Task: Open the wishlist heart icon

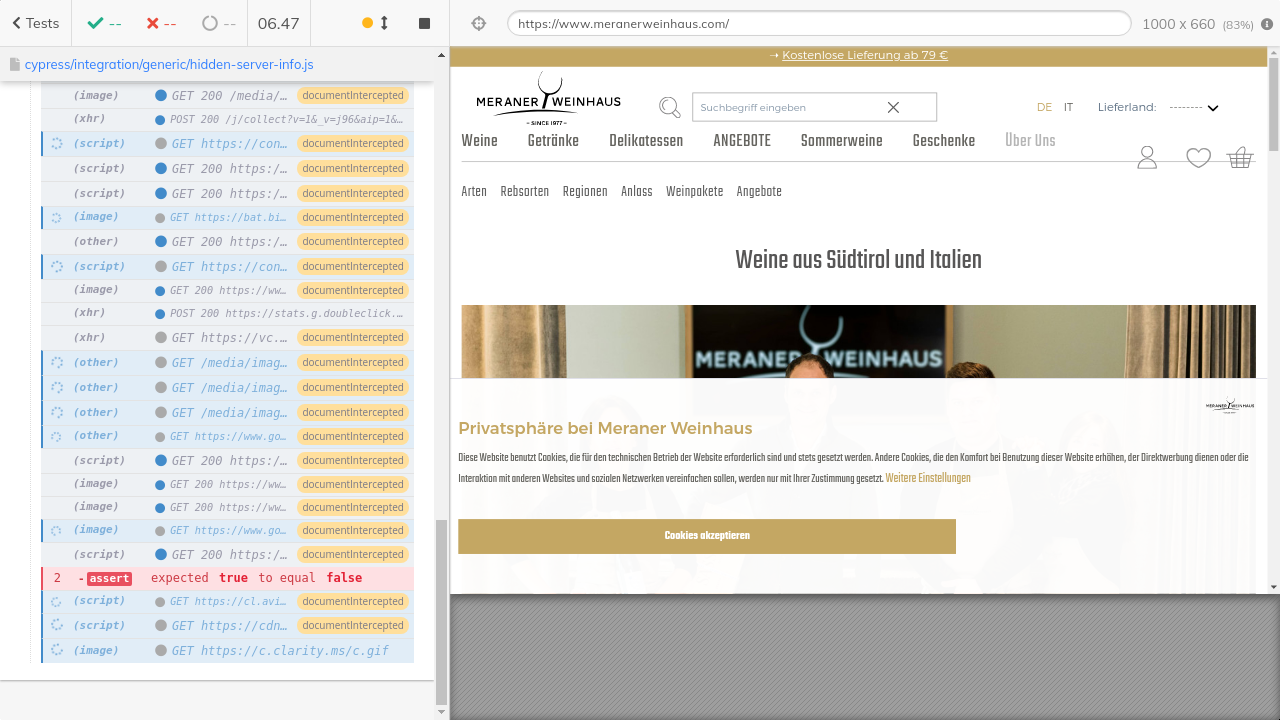Action: (1198, 157)
